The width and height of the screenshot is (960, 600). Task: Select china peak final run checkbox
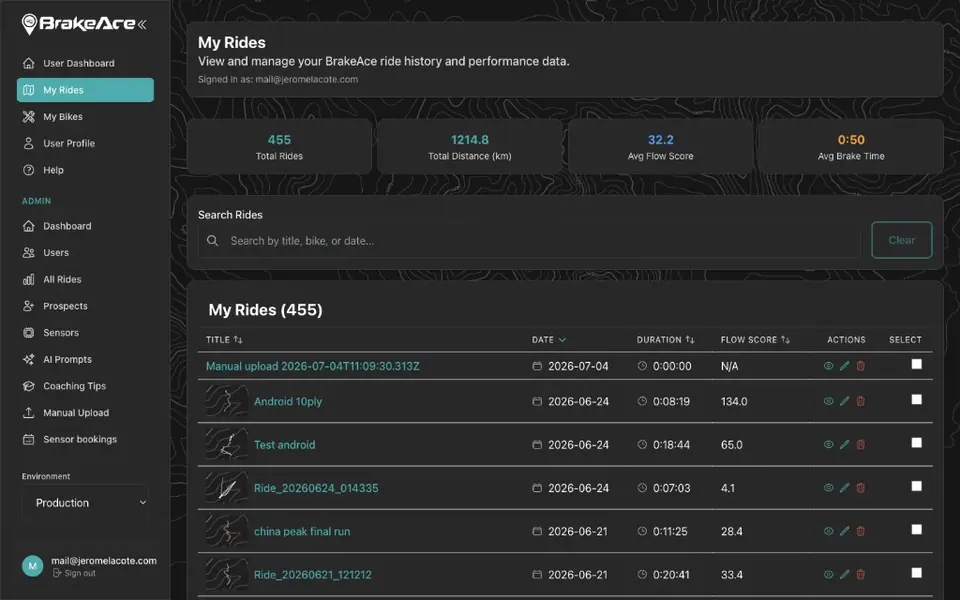(917, 530)
